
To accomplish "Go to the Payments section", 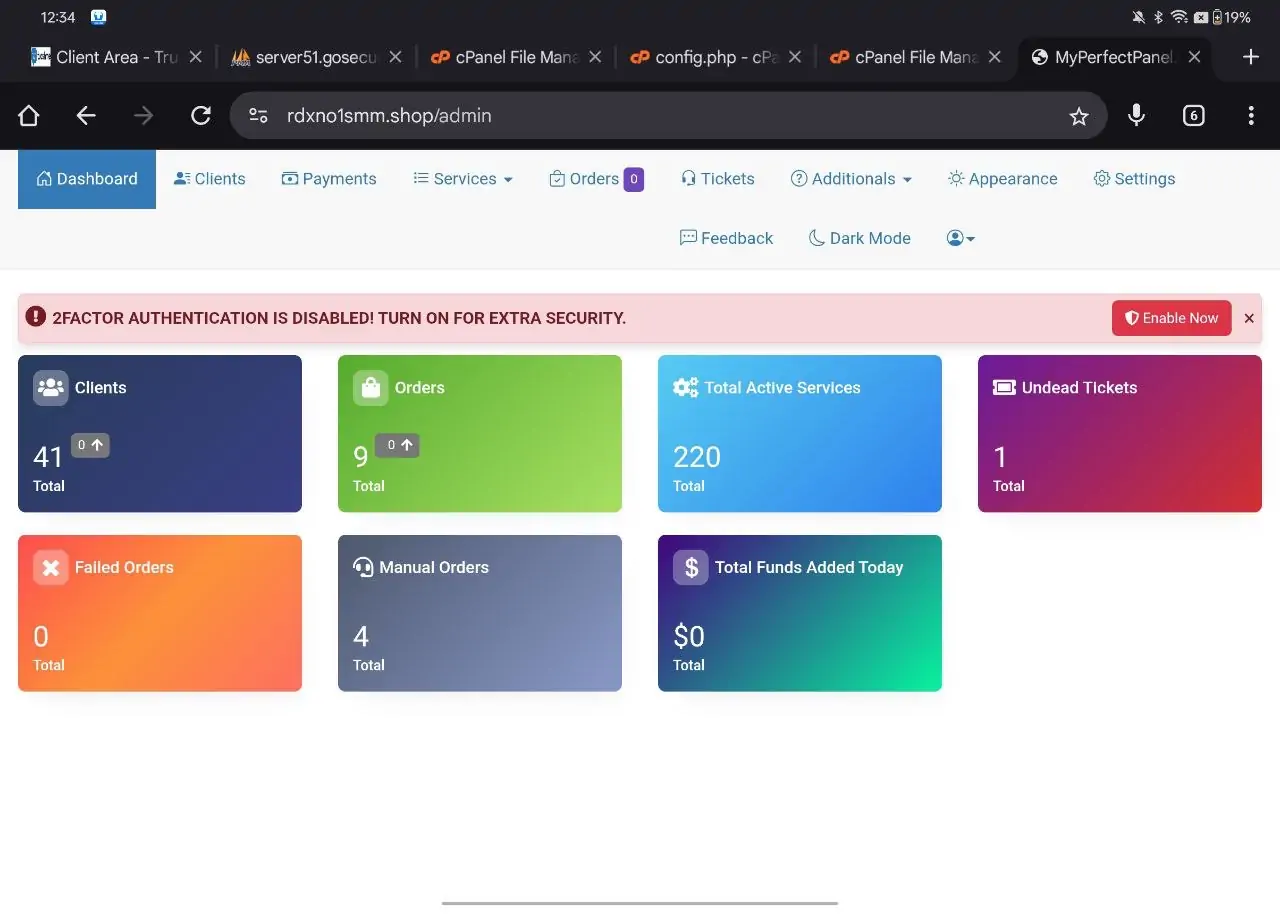I will pos(329,179).
